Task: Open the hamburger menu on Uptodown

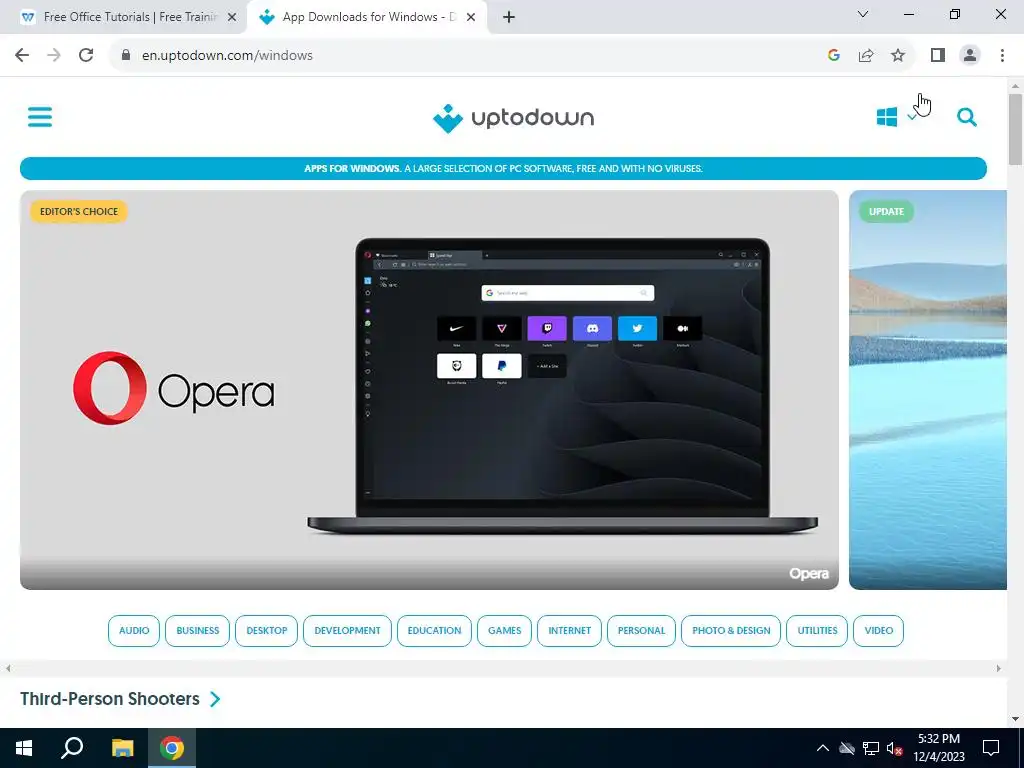Action: point(40,118)
